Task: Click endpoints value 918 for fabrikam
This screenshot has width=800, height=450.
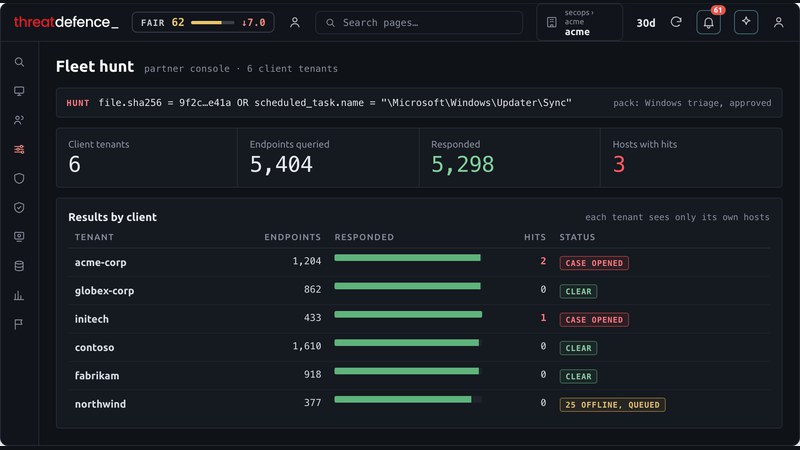Action: point(312,374)
